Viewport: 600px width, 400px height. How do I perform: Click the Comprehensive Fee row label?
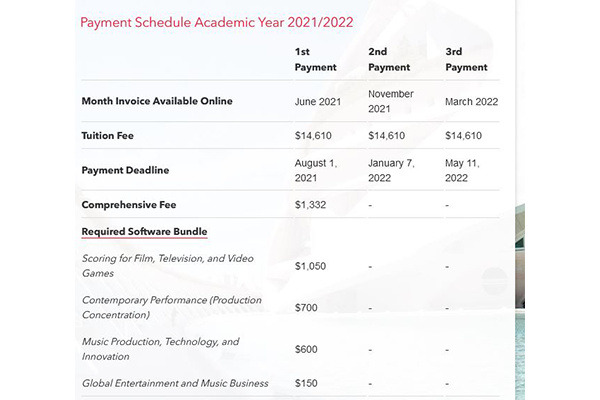point(130,204)
